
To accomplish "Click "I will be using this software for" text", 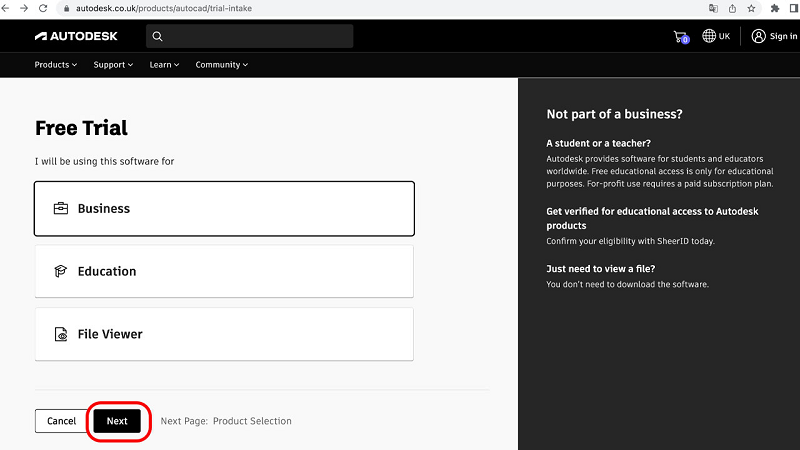I will tap(105, 161).
